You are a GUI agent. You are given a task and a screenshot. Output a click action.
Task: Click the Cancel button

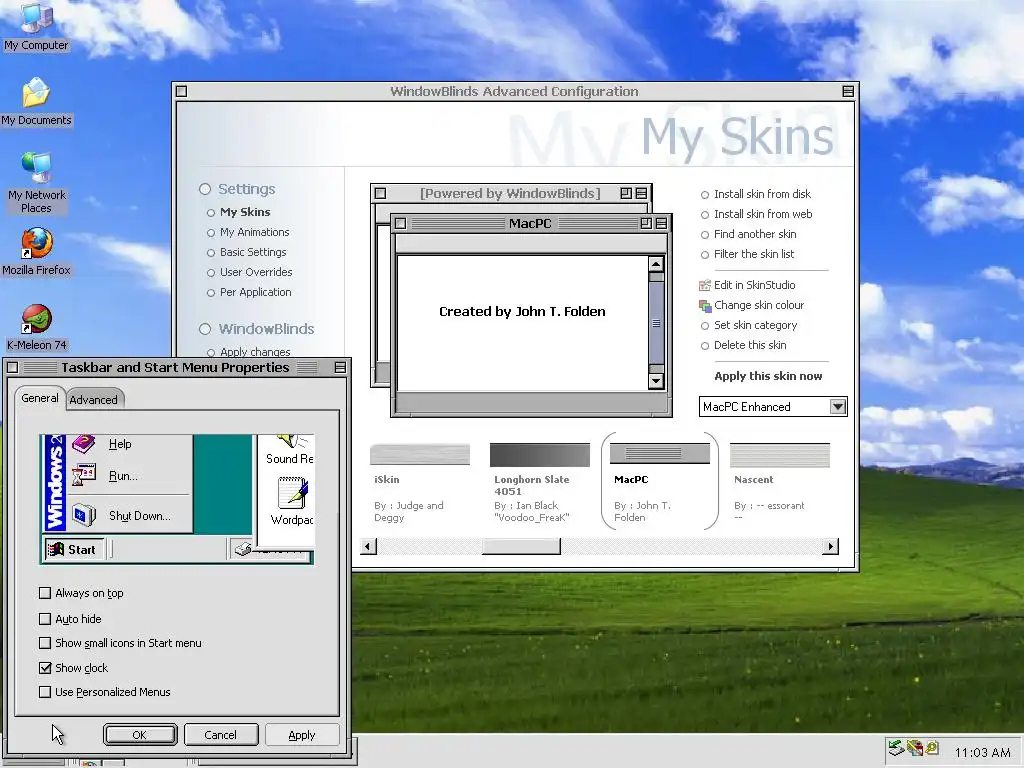[221, 735]
